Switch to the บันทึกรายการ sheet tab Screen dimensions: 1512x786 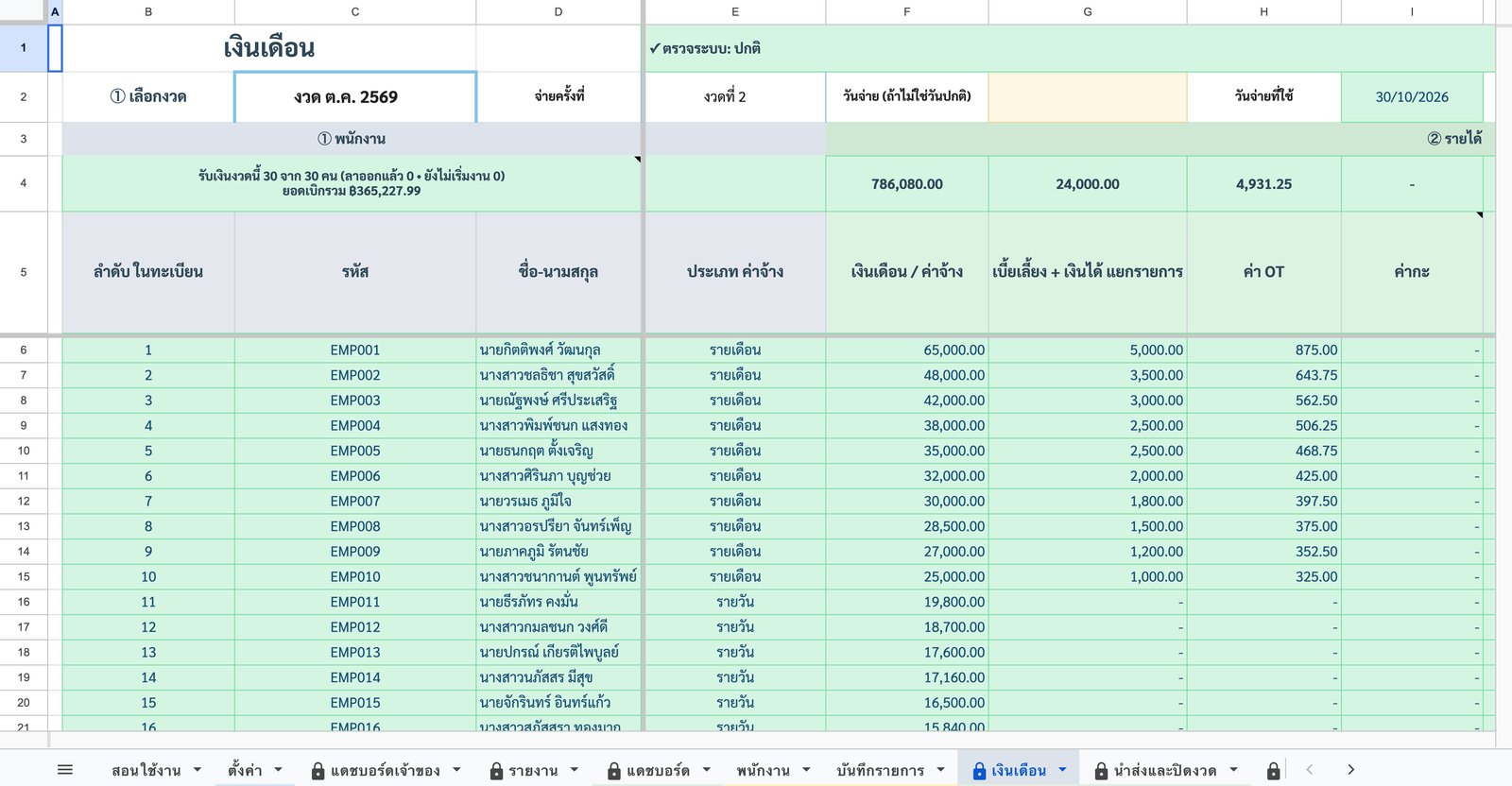(x=880, y=771)
